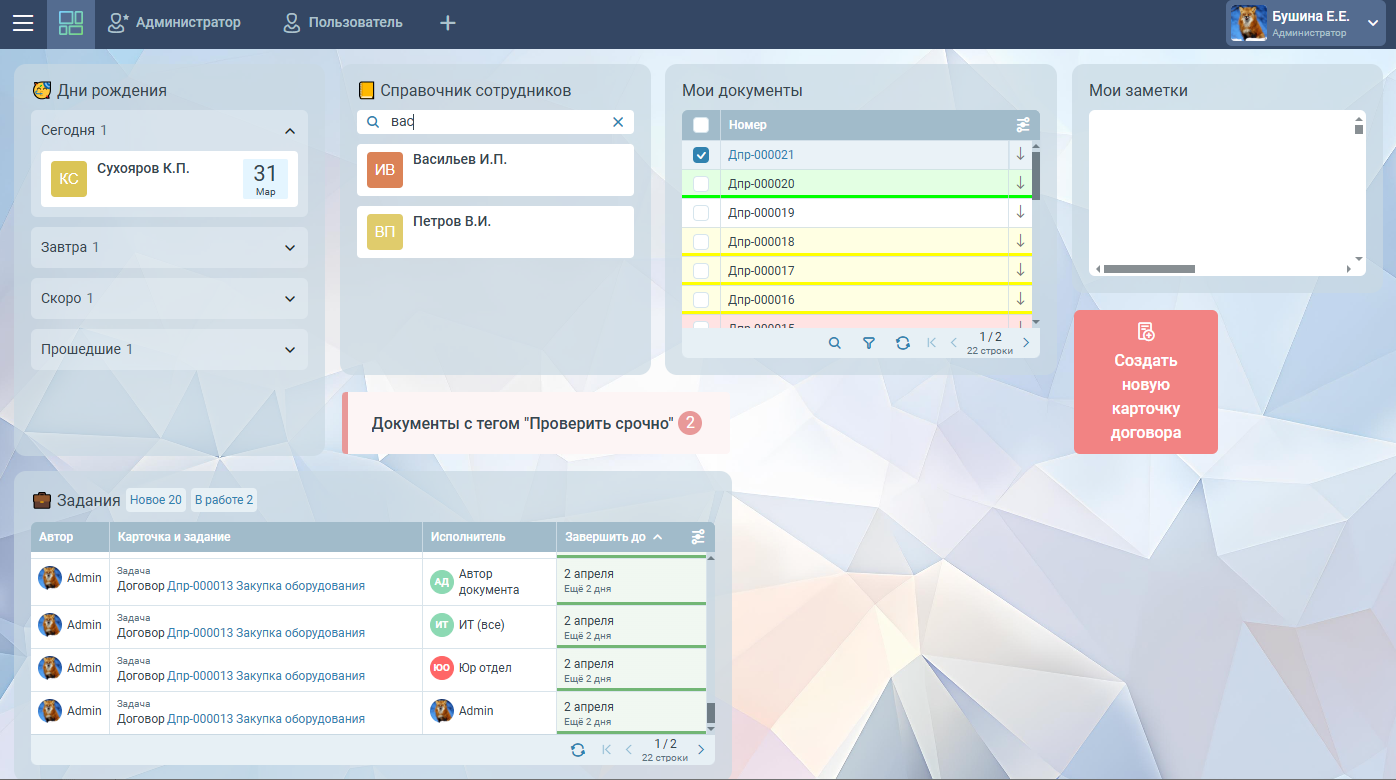1396x780 pixels.
Task: Open the Tasks table column settings
Action: pos(698,537)
